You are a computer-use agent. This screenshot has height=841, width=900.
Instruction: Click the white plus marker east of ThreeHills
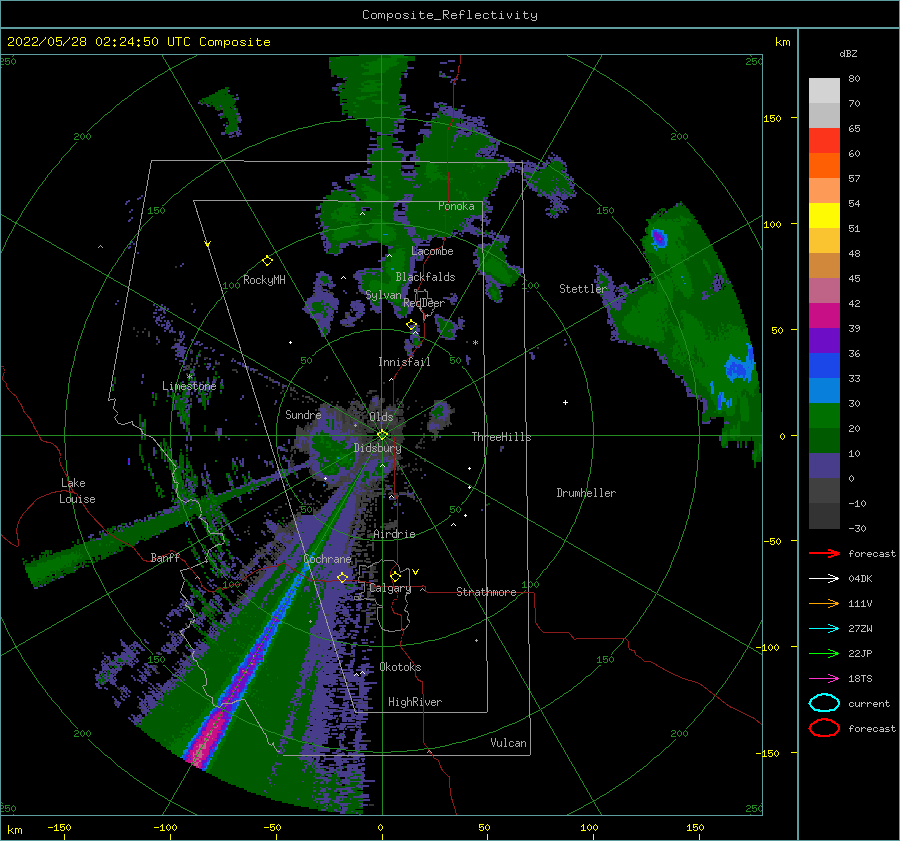(565, 402)
